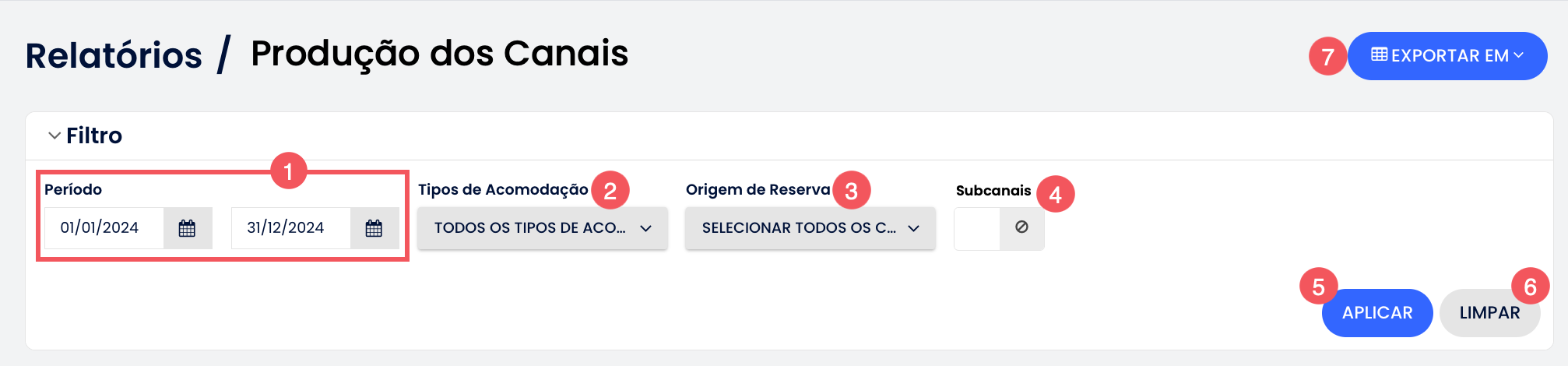Click the red badge numbered 1
Viewport: 1568px width, 366px height.
(288, 171)
